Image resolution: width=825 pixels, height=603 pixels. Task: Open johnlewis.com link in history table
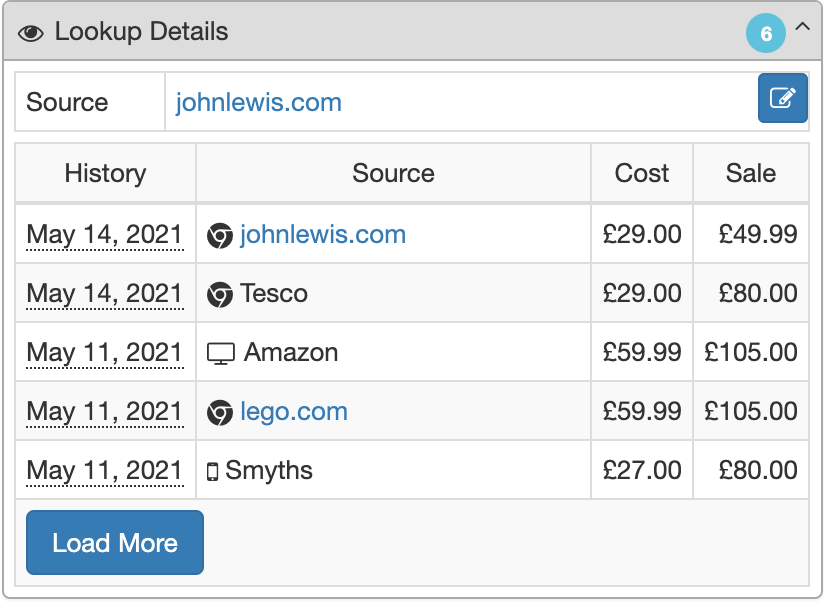click(323, 235)
